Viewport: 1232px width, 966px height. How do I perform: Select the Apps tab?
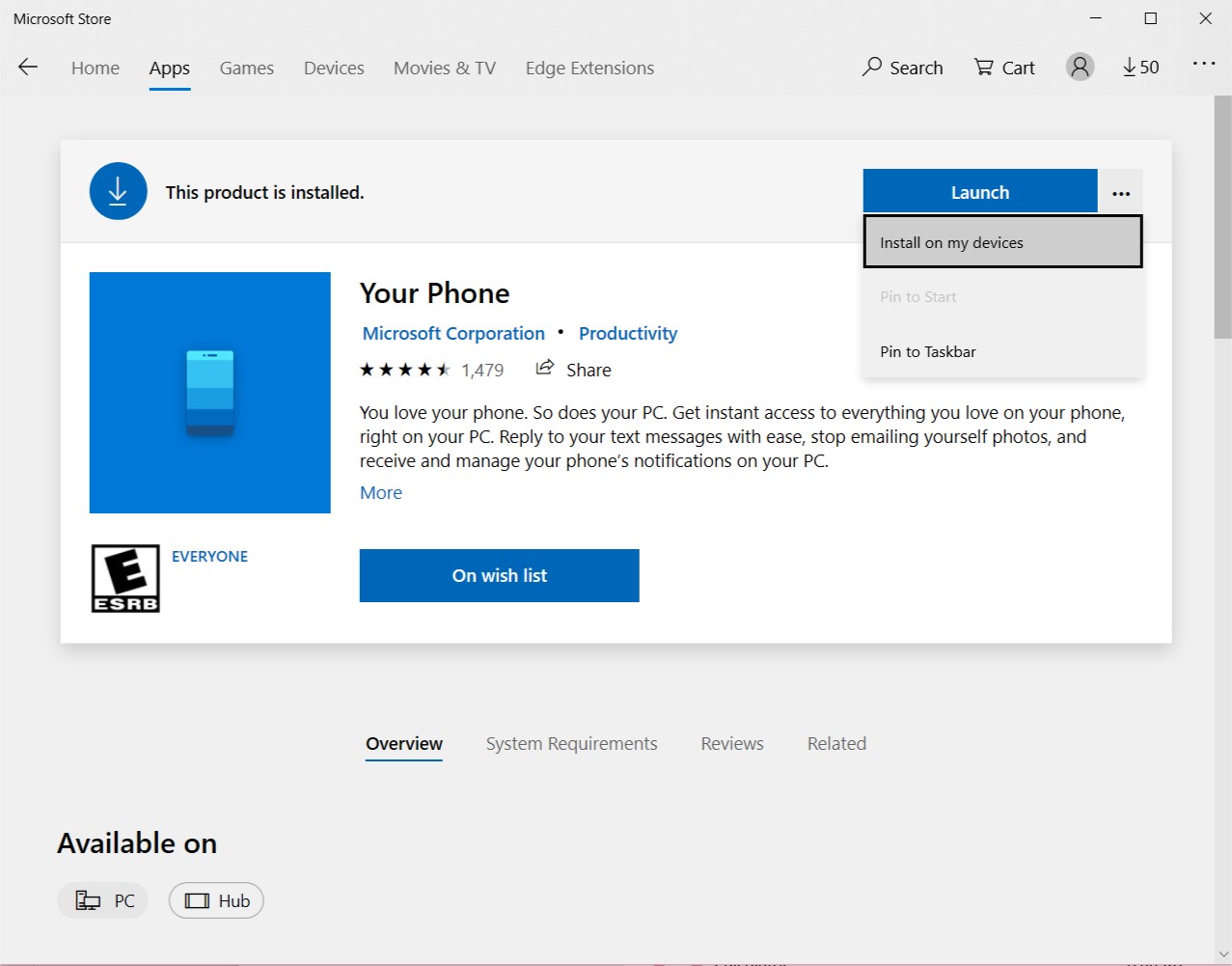(x=170, y=69)
